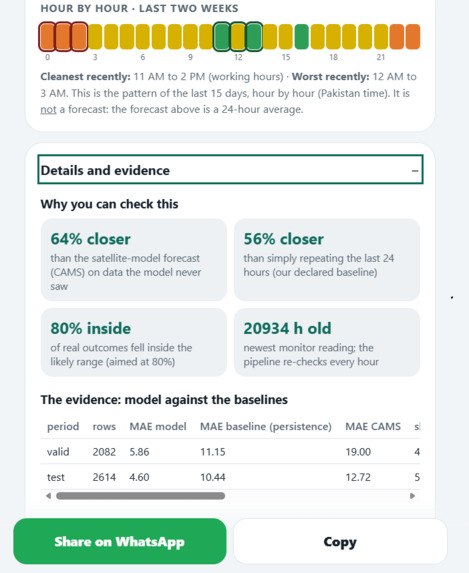Open the '20934 h old' stat card

click(327, 342)
